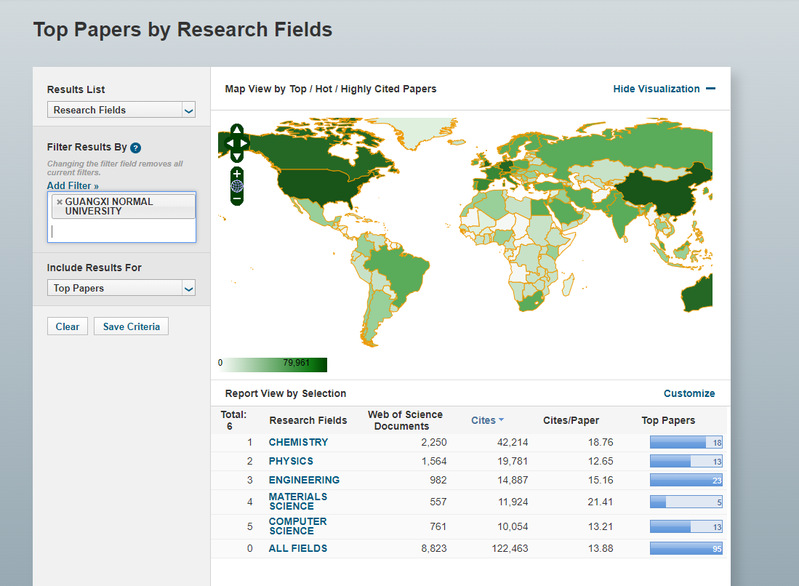Zoom out on the map
The height and width of the screenshot is (586, 799).
coord(237,199)
